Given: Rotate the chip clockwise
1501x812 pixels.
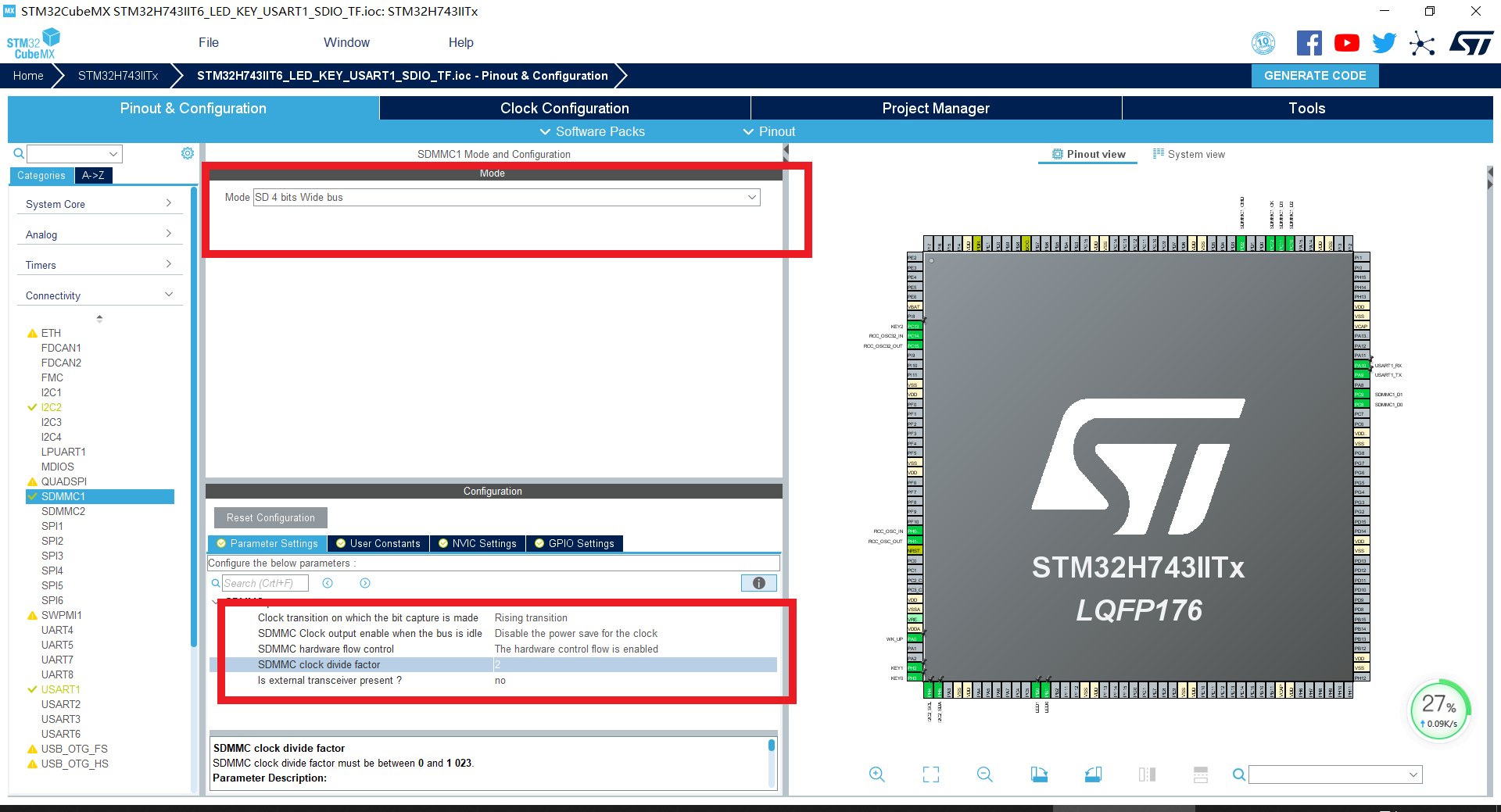Looking at the screenshot, I should point(1039,774).
